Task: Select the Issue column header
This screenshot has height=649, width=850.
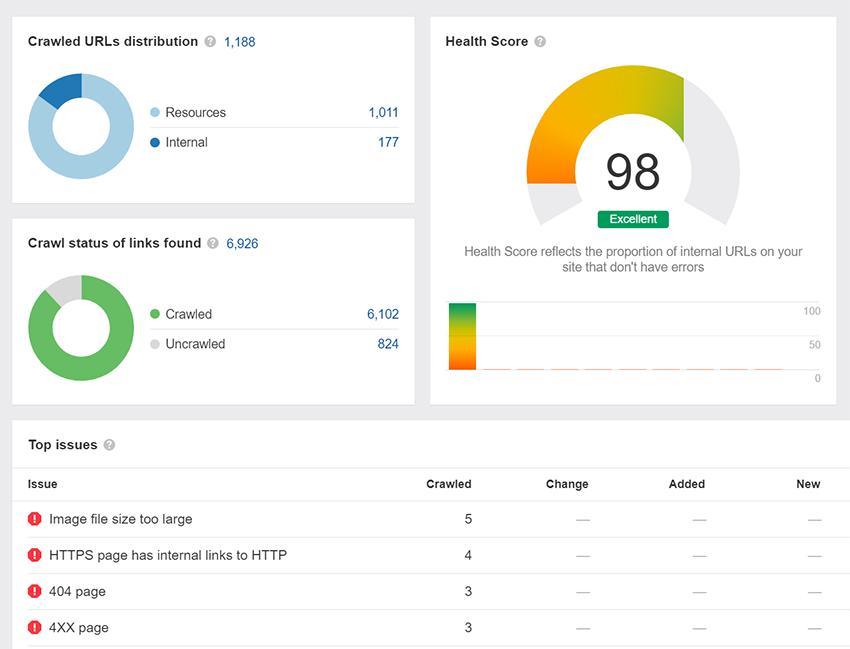Action: [43, 484]
